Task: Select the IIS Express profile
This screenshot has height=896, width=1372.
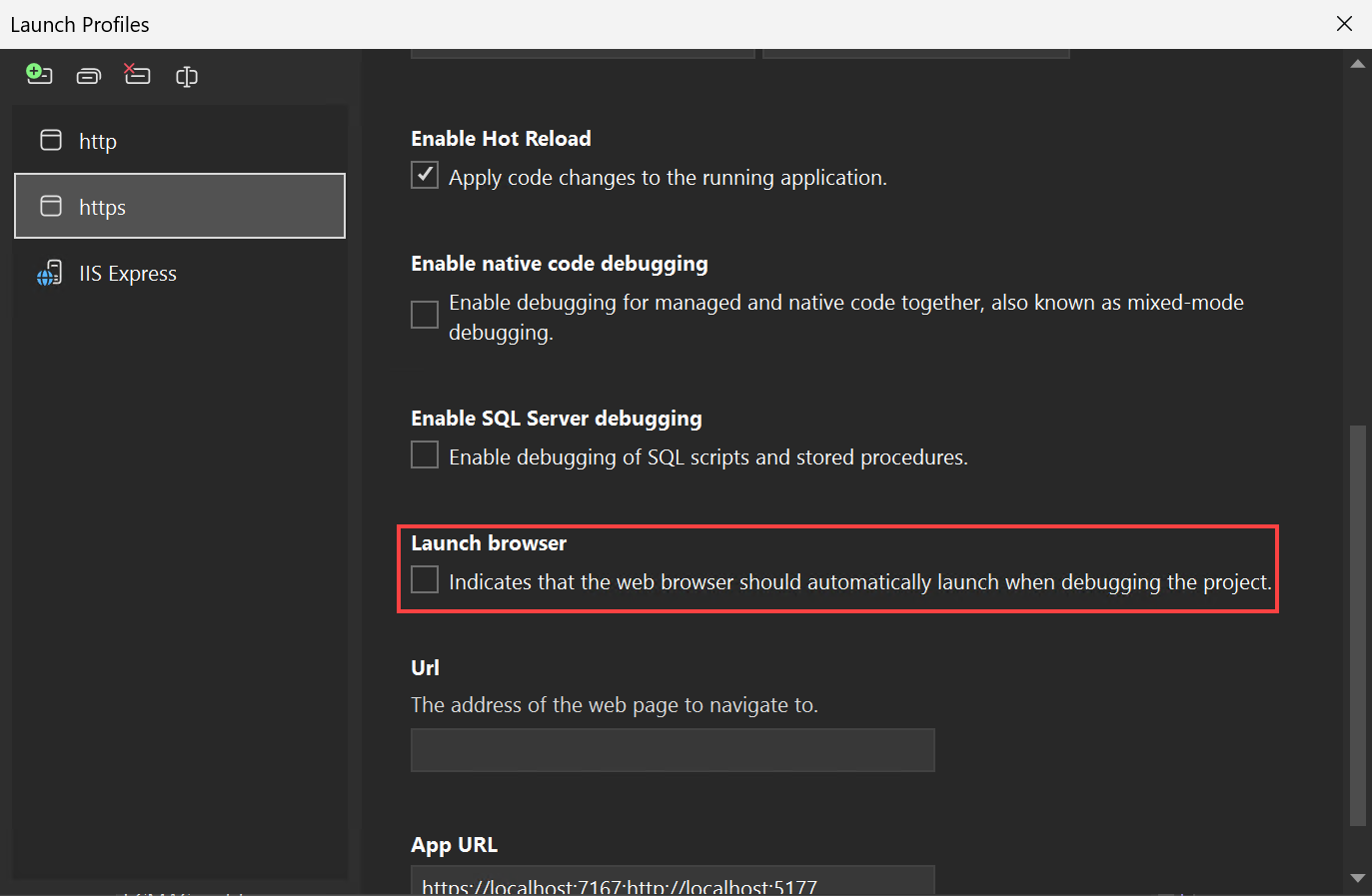Action: coord(127,272)
